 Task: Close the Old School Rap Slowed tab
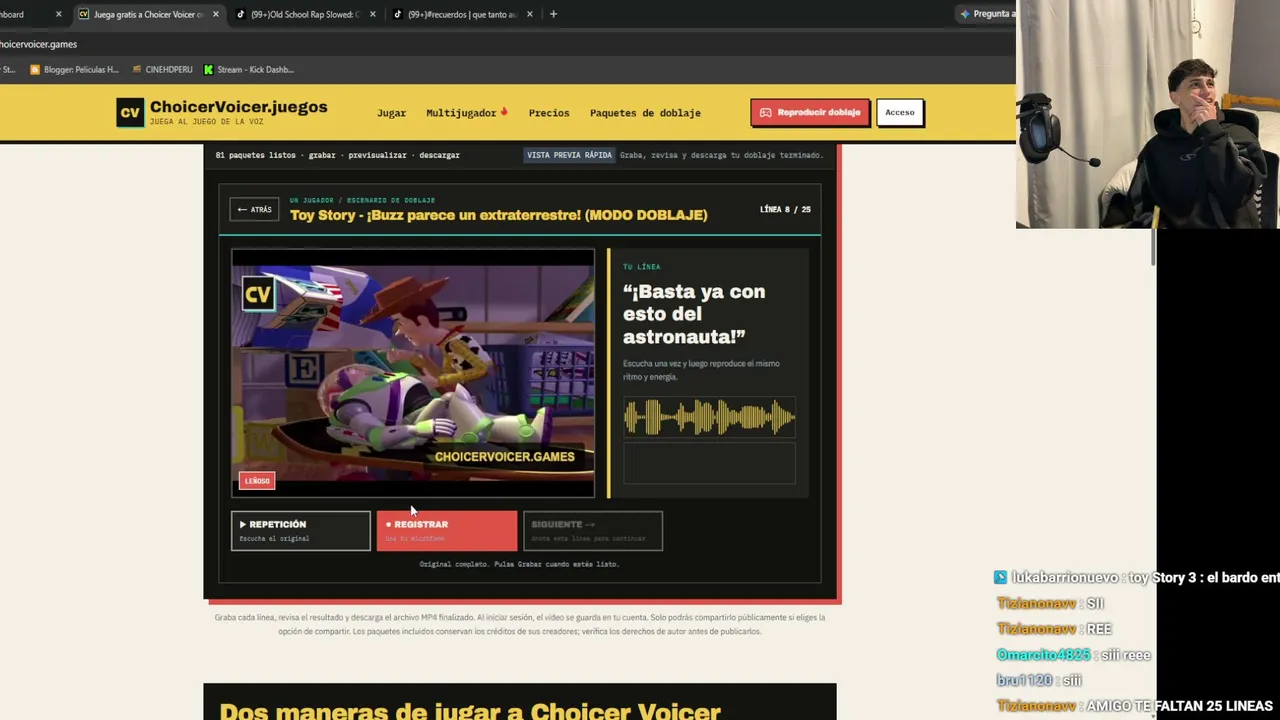(372, 14)
